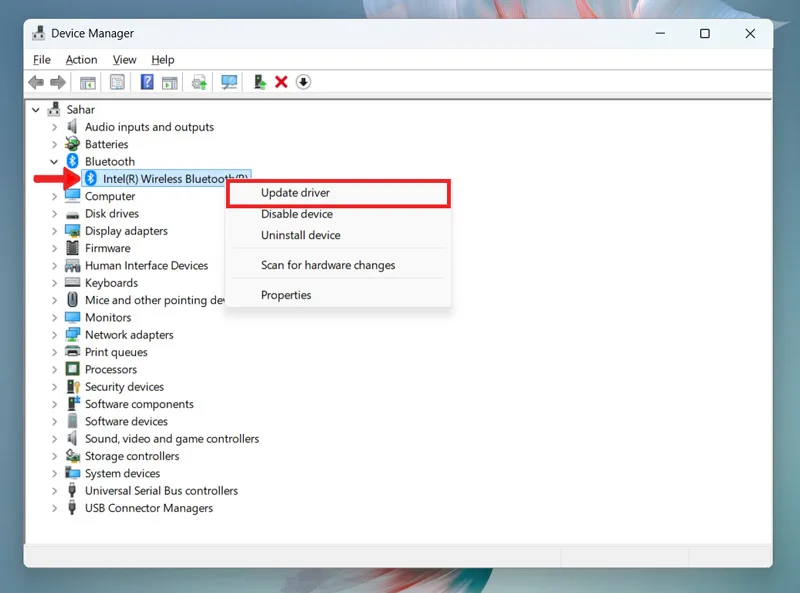
Task: Collapse the Sahar computer root node
Action: coord(36,110)
